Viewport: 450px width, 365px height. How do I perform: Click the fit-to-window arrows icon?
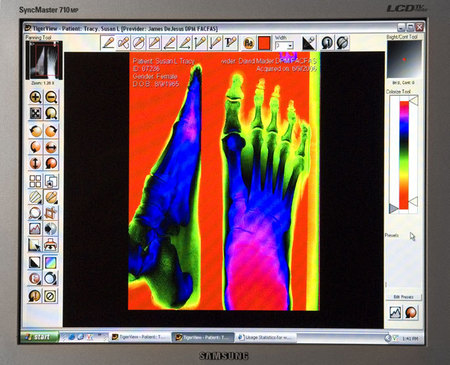coord(35,113)
